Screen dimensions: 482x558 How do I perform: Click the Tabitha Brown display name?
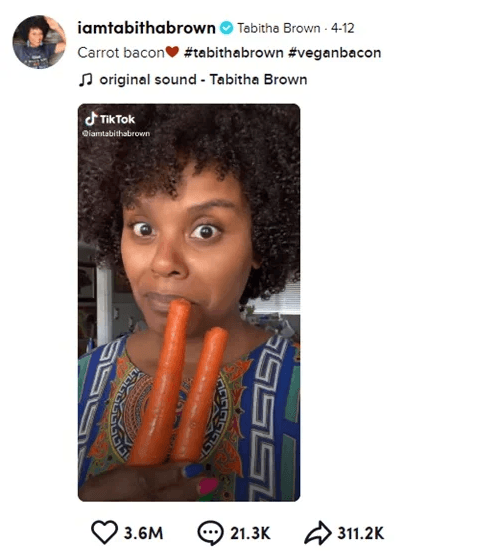[279, 28]
